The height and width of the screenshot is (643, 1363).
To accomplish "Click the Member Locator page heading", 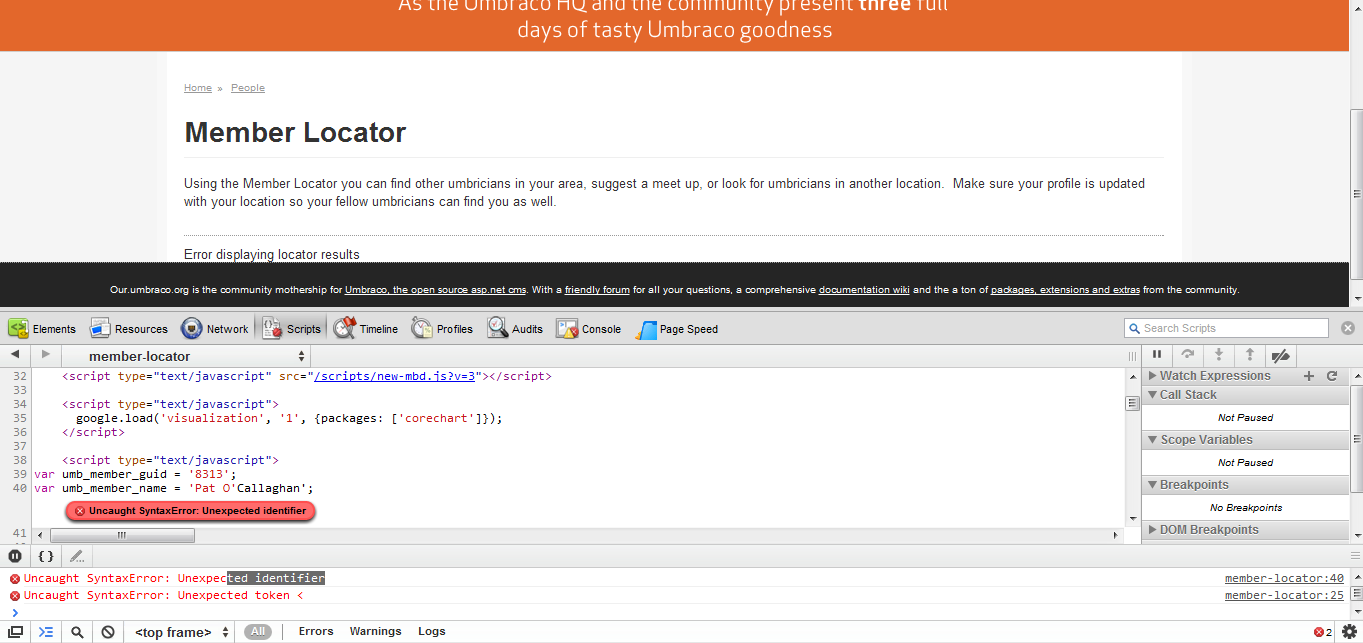I will pos(295,132).
